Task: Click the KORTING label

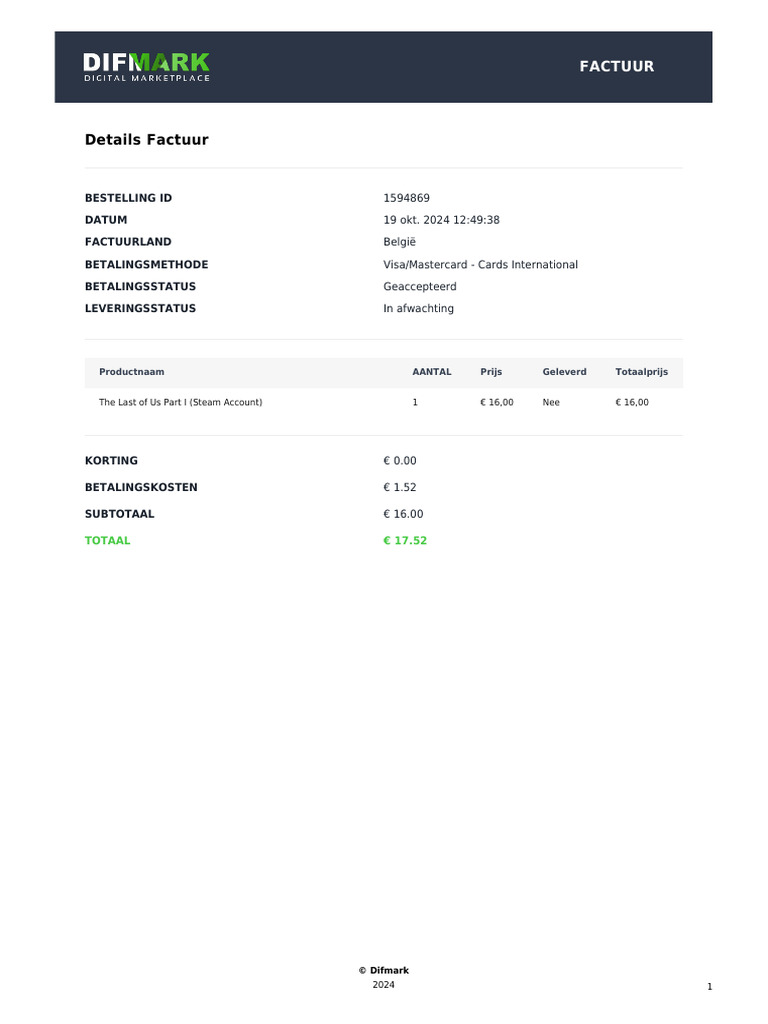Action: (112, 461)
